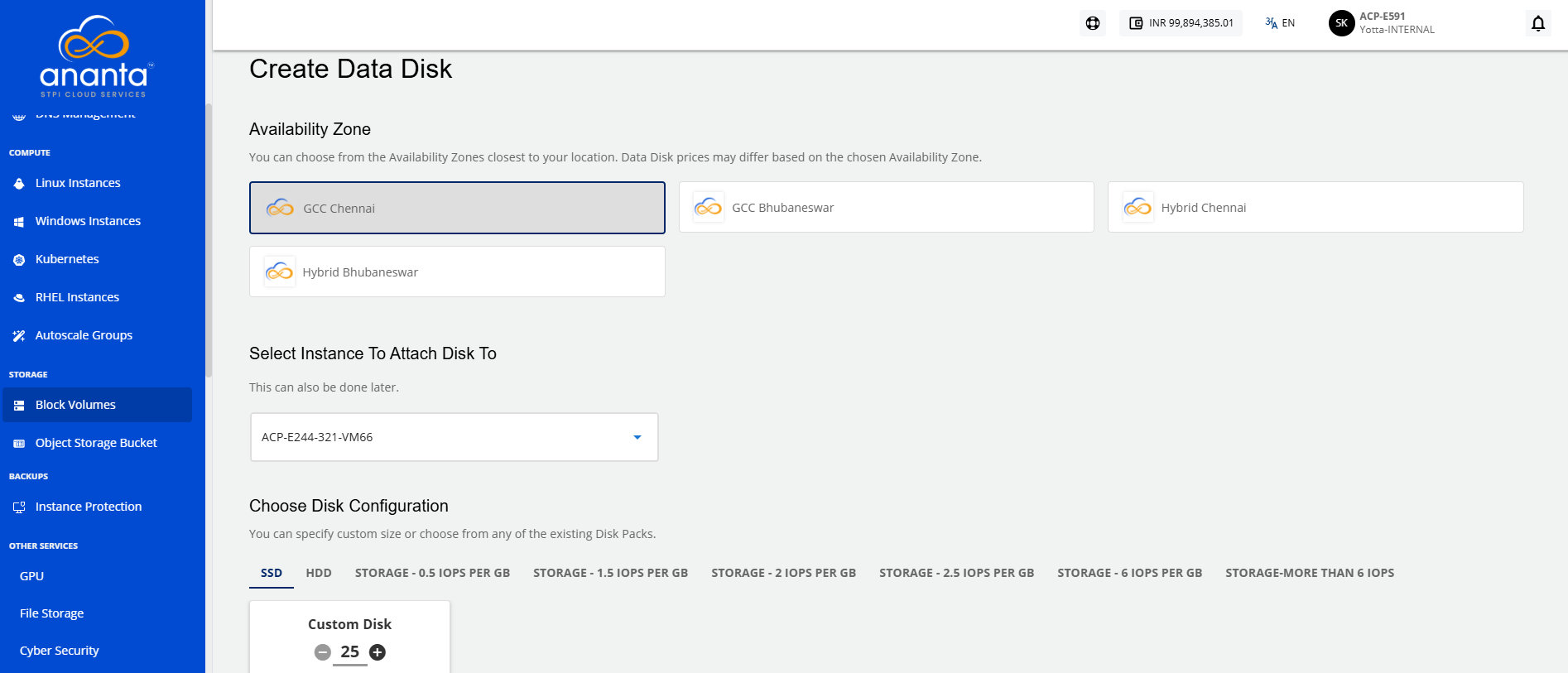Click the Autoscale Groups icon
1568x673 pixels.
click(19, 336)
